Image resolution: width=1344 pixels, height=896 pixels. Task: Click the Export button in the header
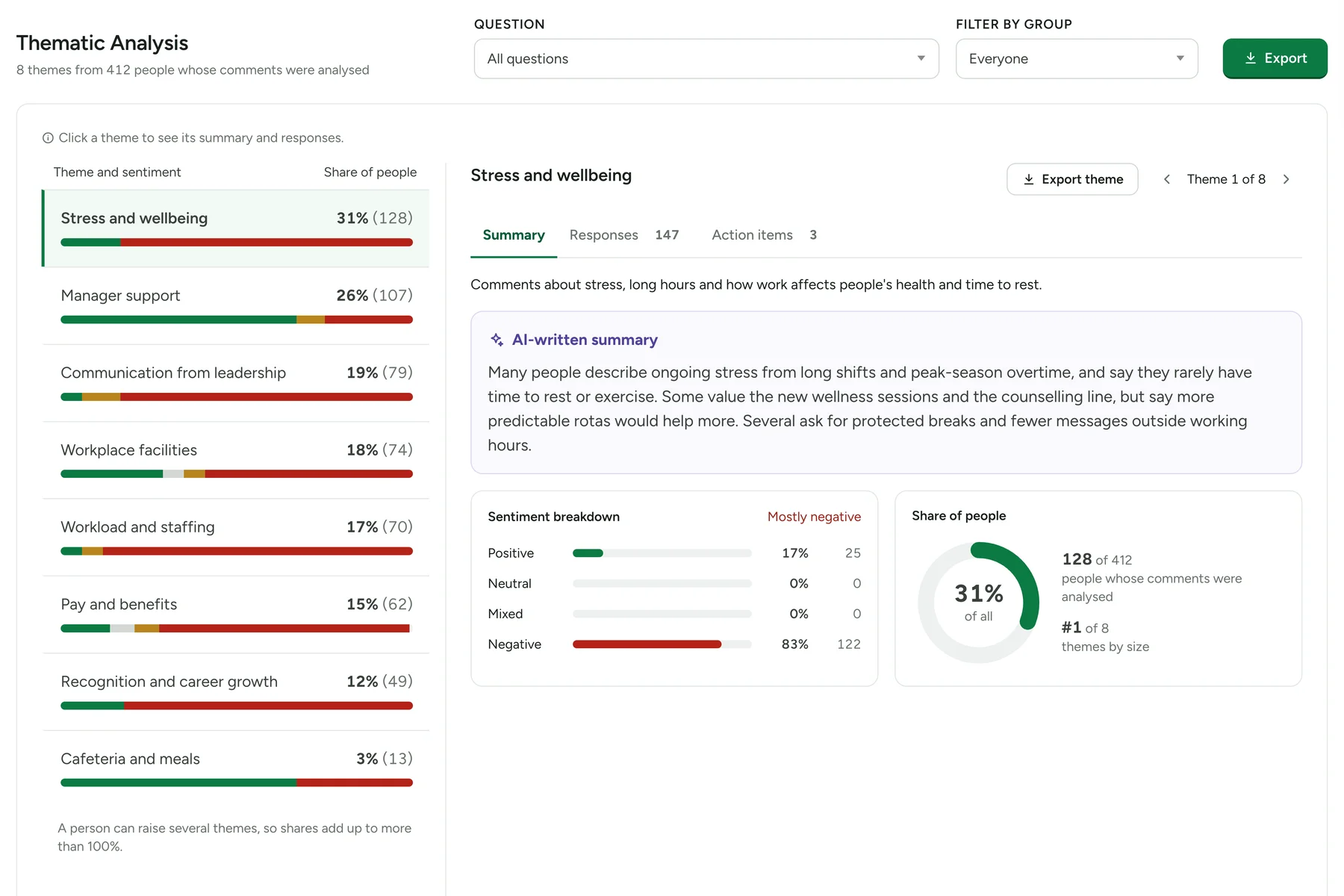coord(1275,58)
